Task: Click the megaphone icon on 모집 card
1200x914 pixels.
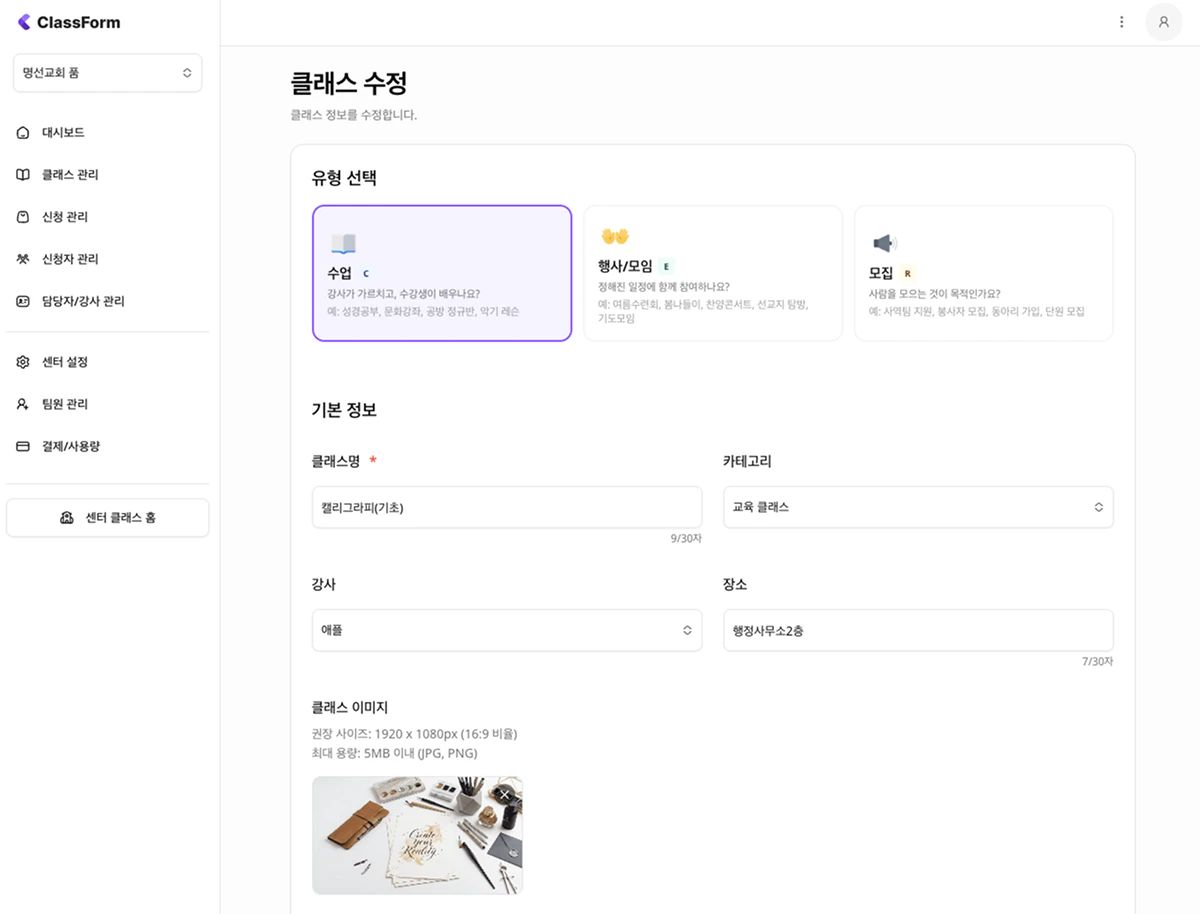Action: point(884,243)
